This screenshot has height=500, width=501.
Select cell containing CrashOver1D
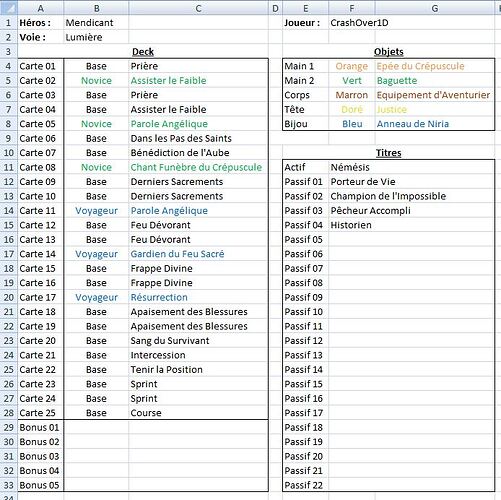pos(352,23)
